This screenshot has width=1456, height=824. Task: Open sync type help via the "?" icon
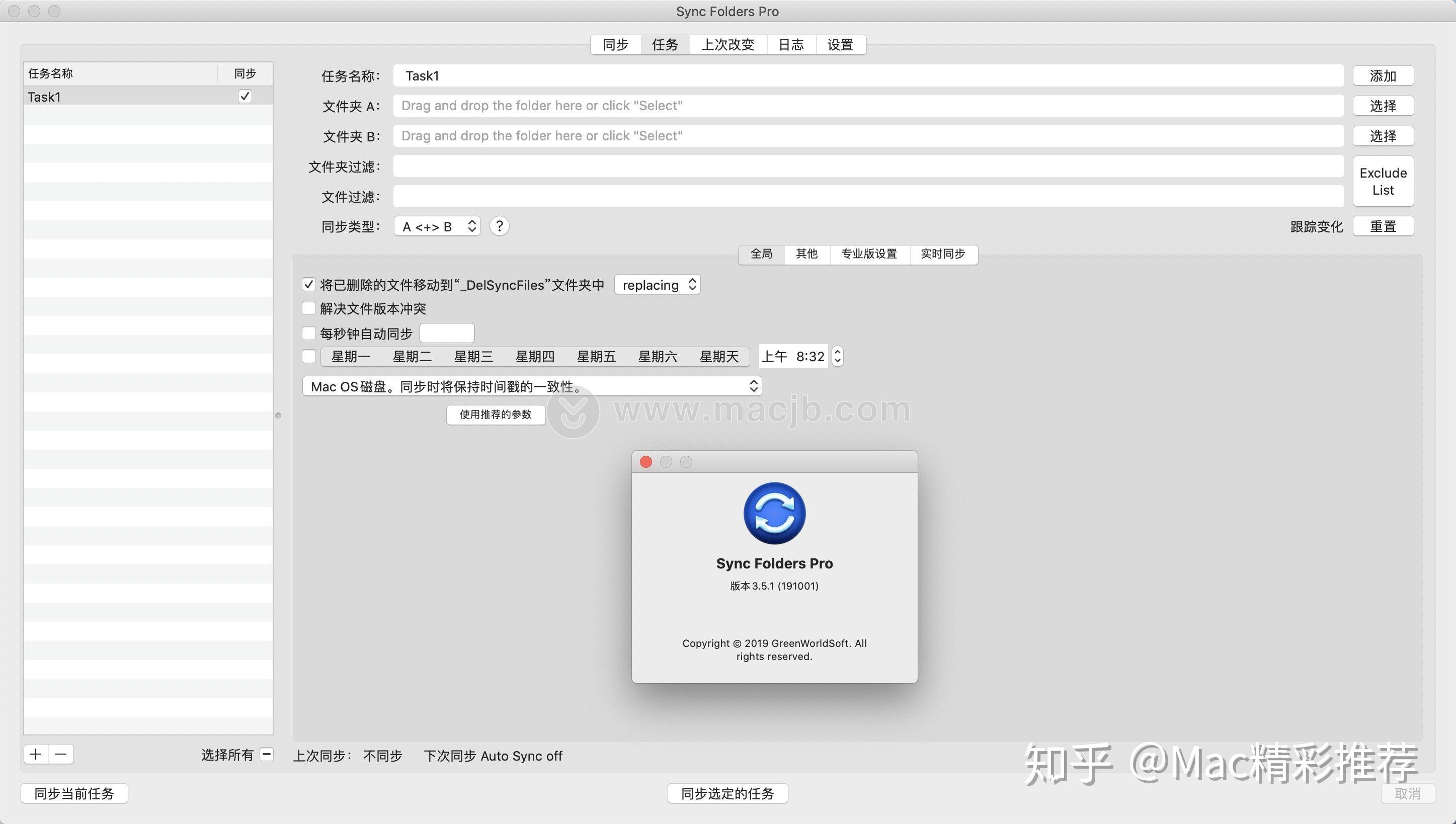click(x=499, y=226)
